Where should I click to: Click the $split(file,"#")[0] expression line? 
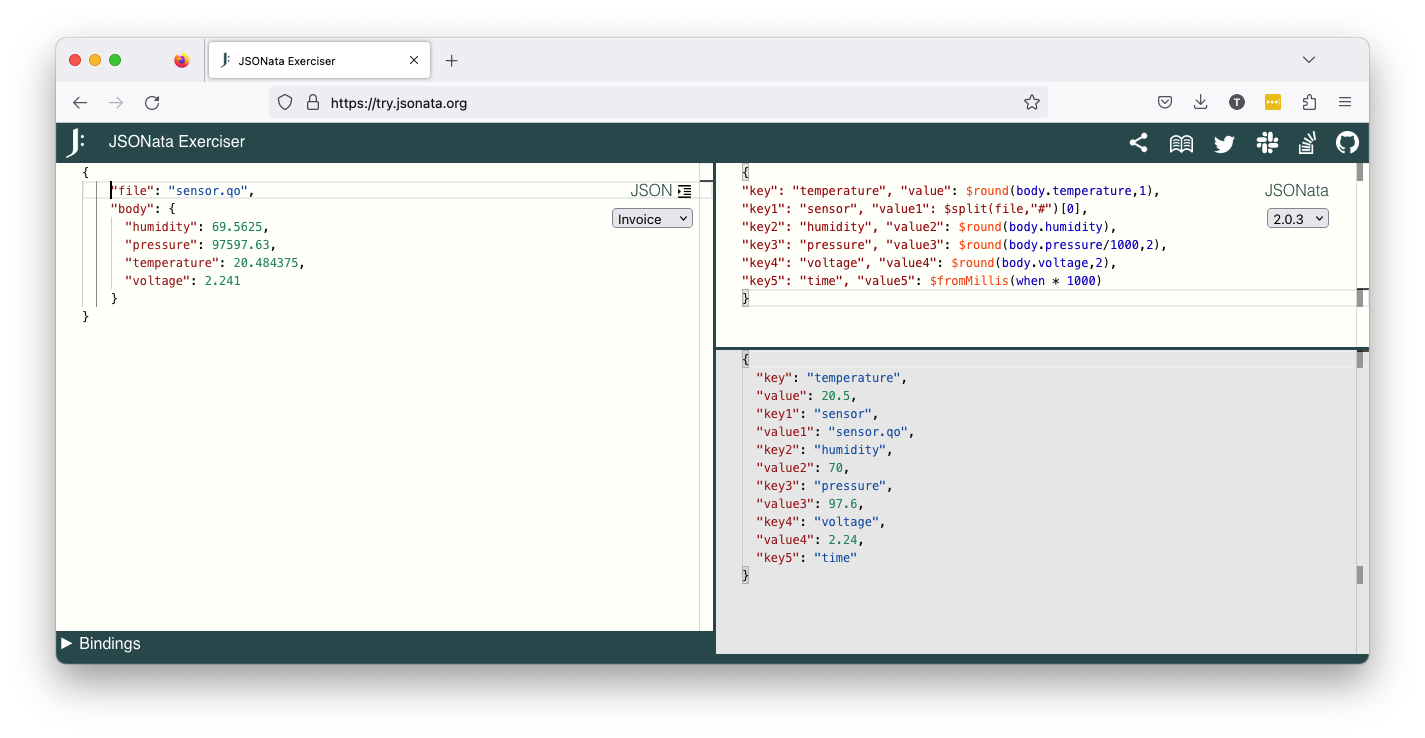(914, 208)
